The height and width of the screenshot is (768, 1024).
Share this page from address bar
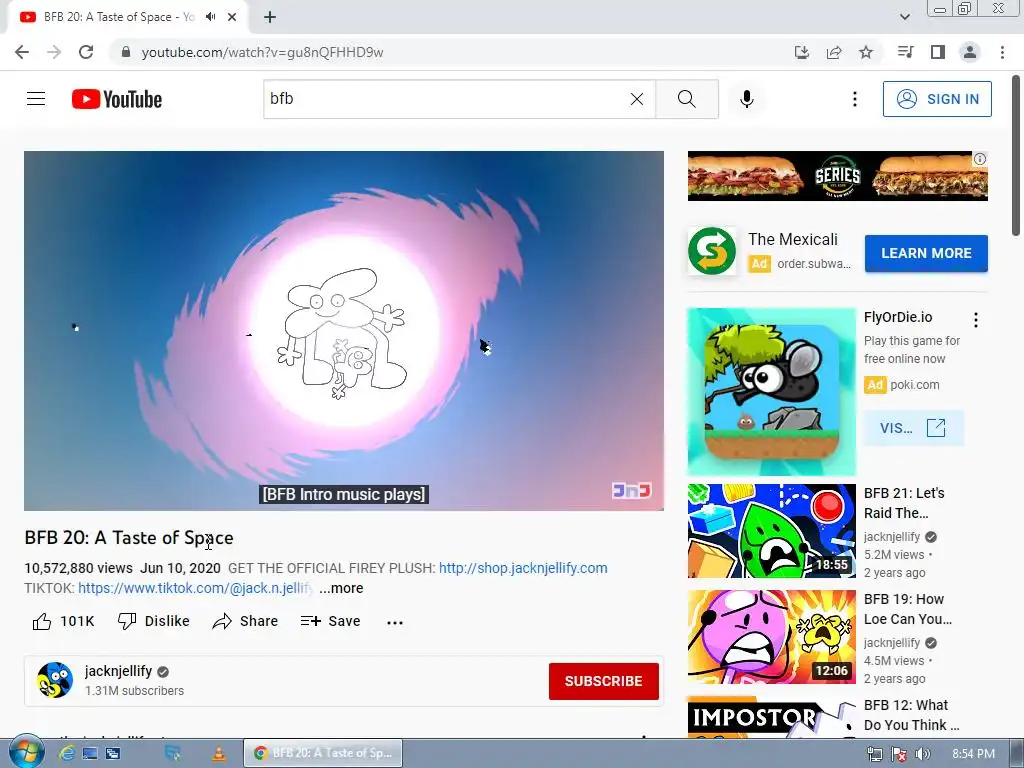(x=834, y=52)
